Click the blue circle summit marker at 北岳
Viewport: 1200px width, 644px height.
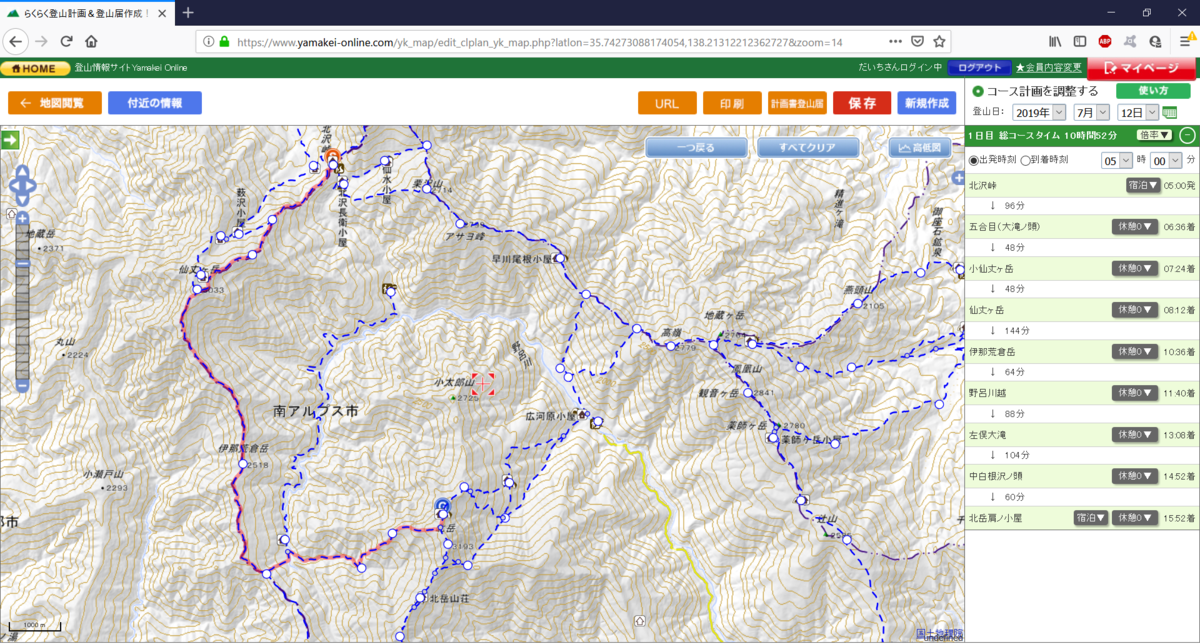443,506
